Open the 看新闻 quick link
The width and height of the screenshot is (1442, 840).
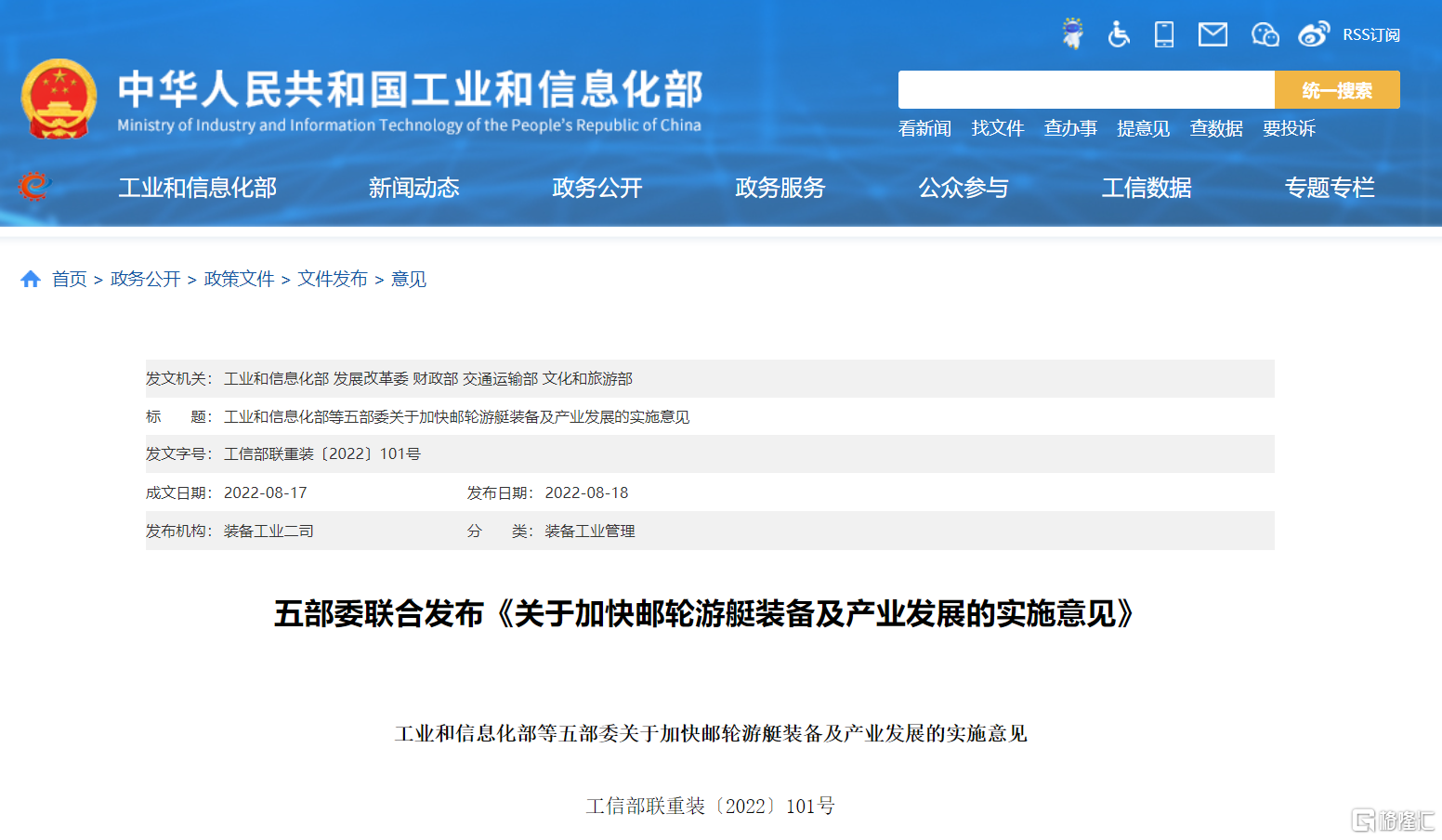pyautogui.click(x=924, y=128)
